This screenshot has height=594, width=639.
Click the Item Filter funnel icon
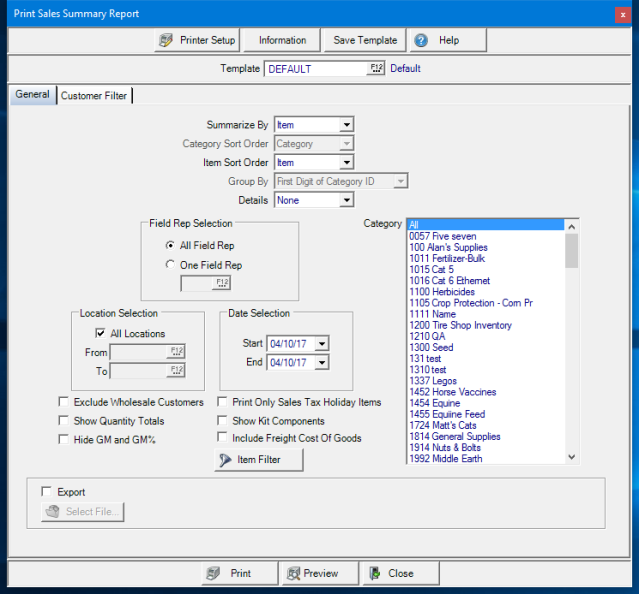(223, 460)
